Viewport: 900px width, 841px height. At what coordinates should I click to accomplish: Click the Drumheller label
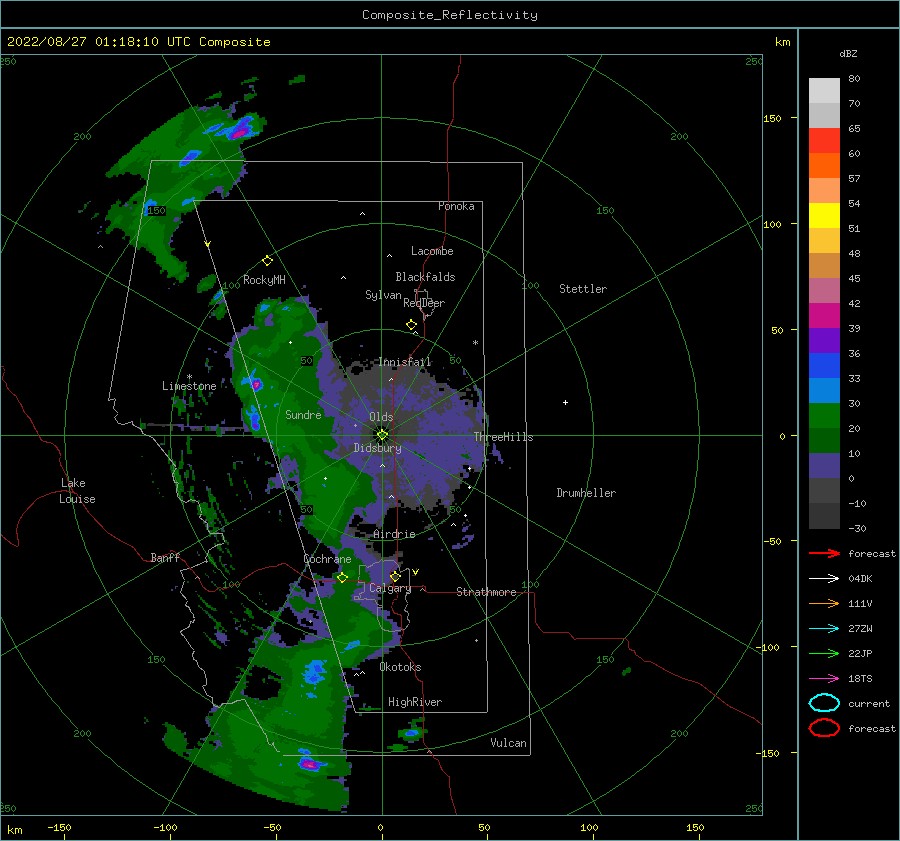tap(586, 493)
